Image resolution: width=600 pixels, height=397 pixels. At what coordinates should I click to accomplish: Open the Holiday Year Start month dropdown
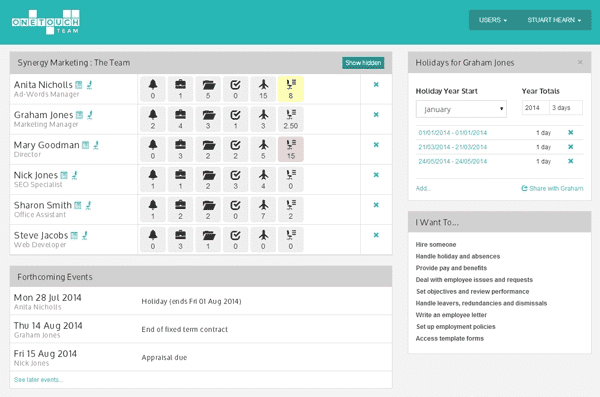click(461, 109)
